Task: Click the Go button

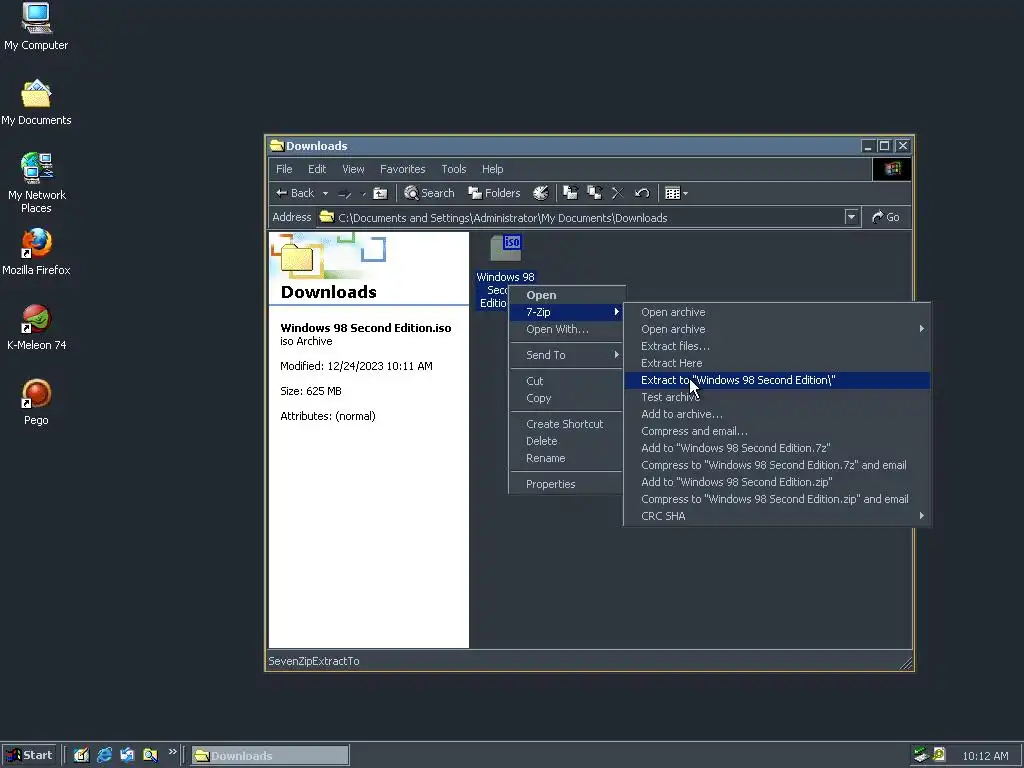Action: (886, 217)
